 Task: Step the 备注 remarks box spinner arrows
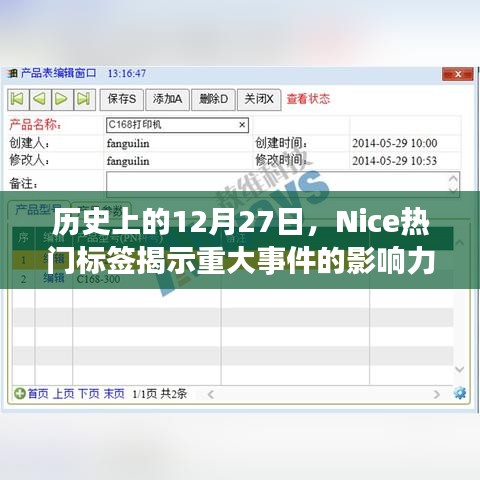pyautogui.click(x=453, y=184)
